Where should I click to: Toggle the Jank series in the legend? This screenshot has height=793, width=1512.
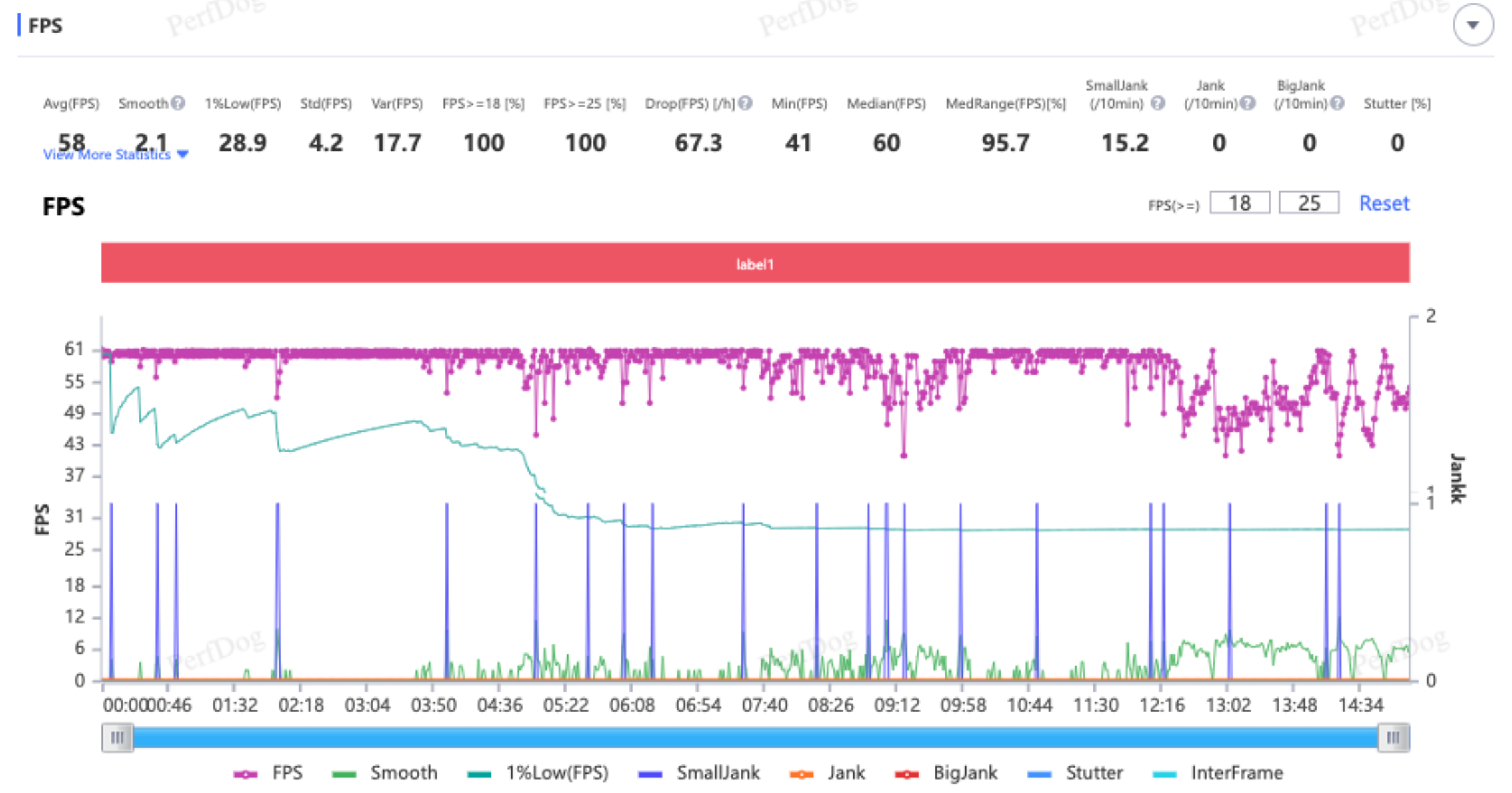(827, 773)
